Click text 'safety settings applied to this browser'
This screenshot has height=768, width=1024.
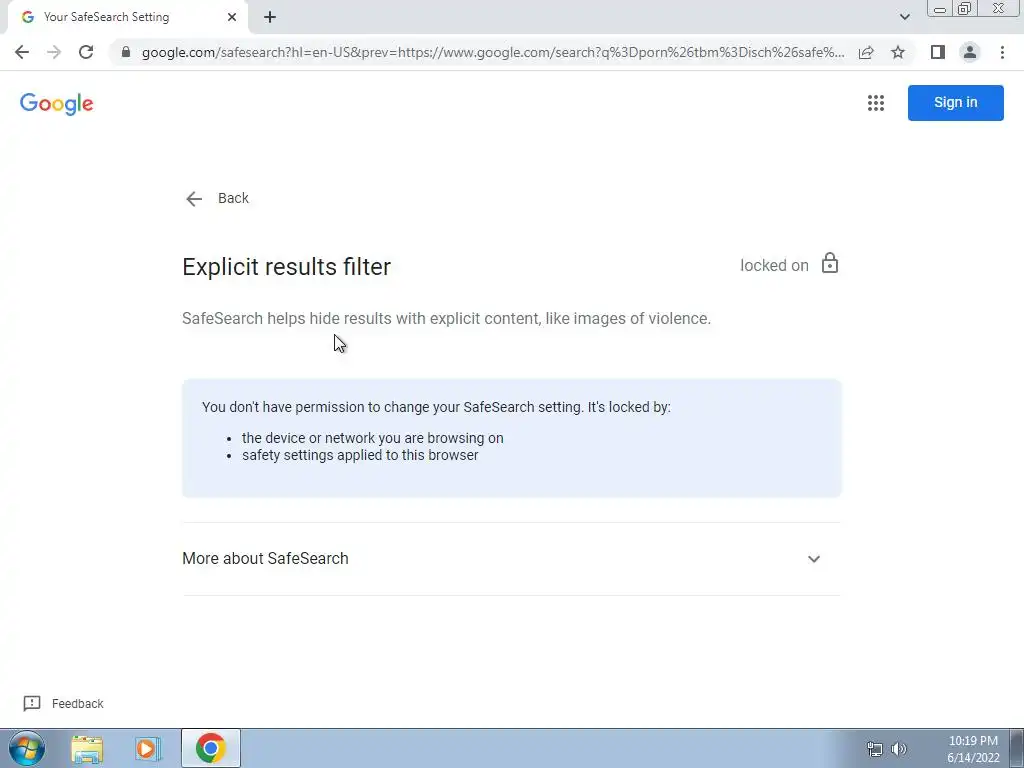(x=360, y=455)
